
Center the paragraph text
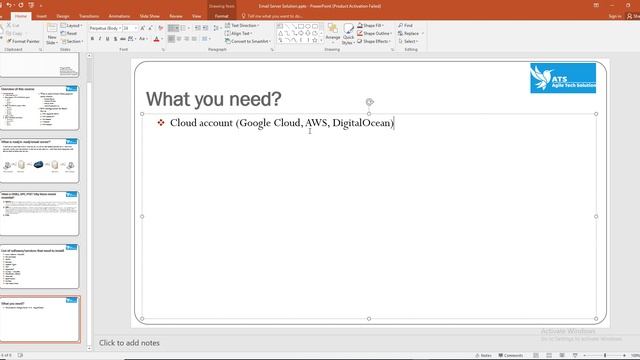point(179,39)
